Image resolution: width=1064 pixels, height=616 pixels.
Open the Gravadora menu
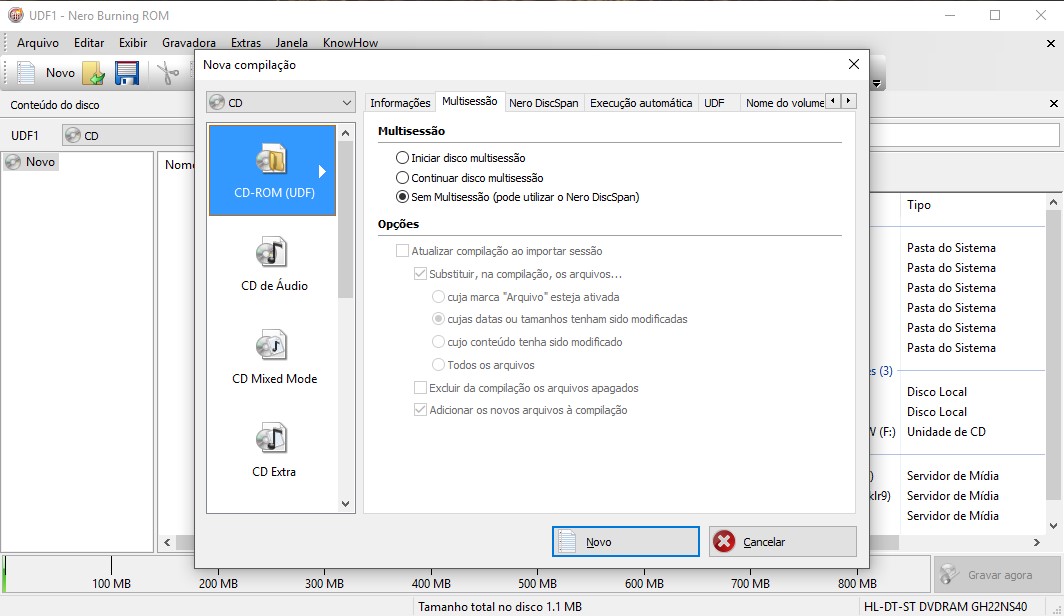point(189,43)
